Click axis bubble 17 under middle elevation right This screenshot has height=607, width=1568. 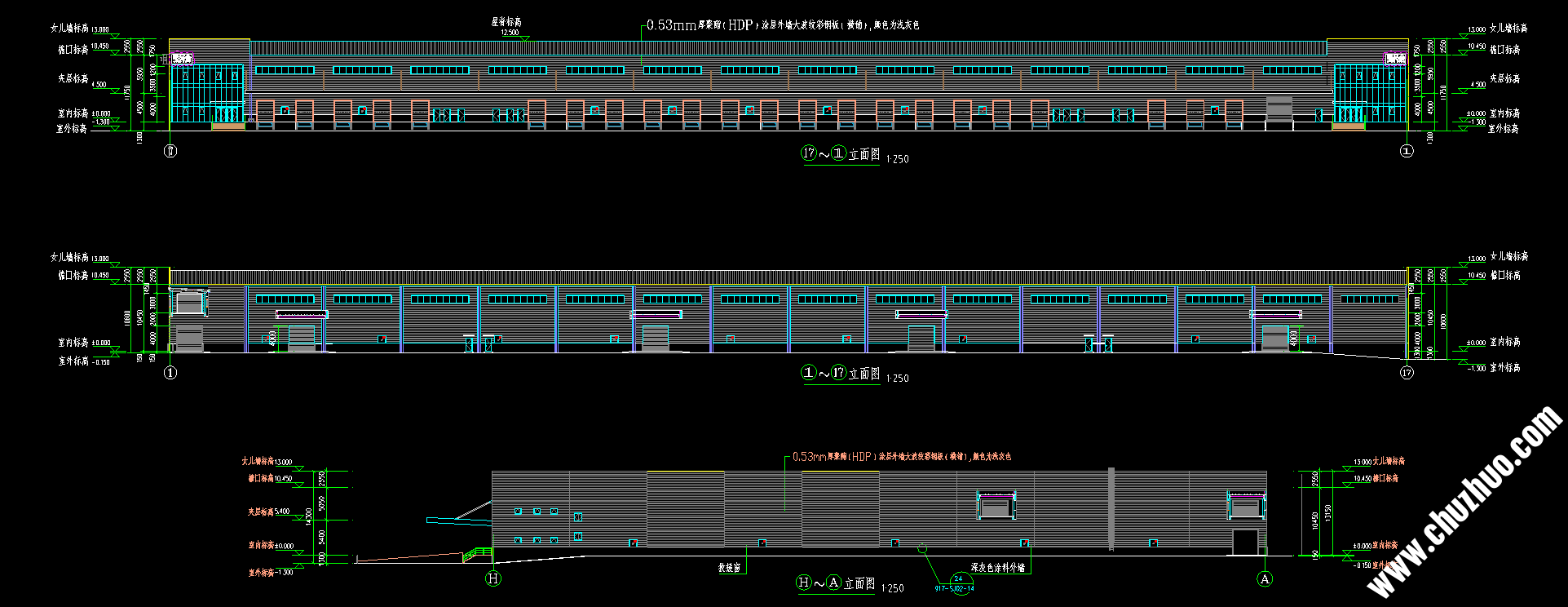click(1407, 373)
